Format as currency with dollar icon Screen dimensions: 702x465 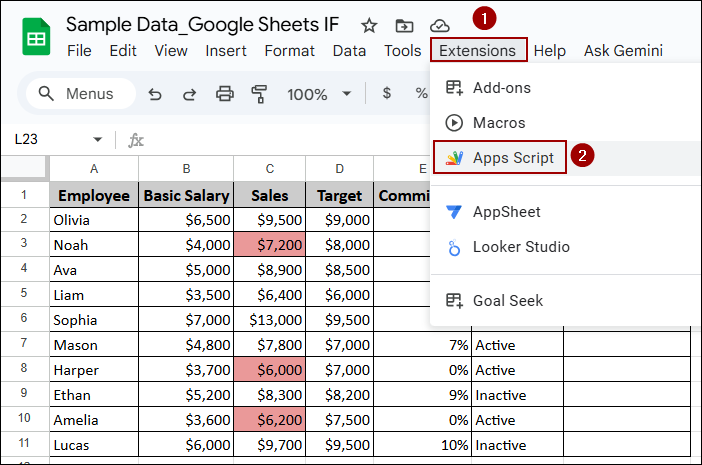386,94
